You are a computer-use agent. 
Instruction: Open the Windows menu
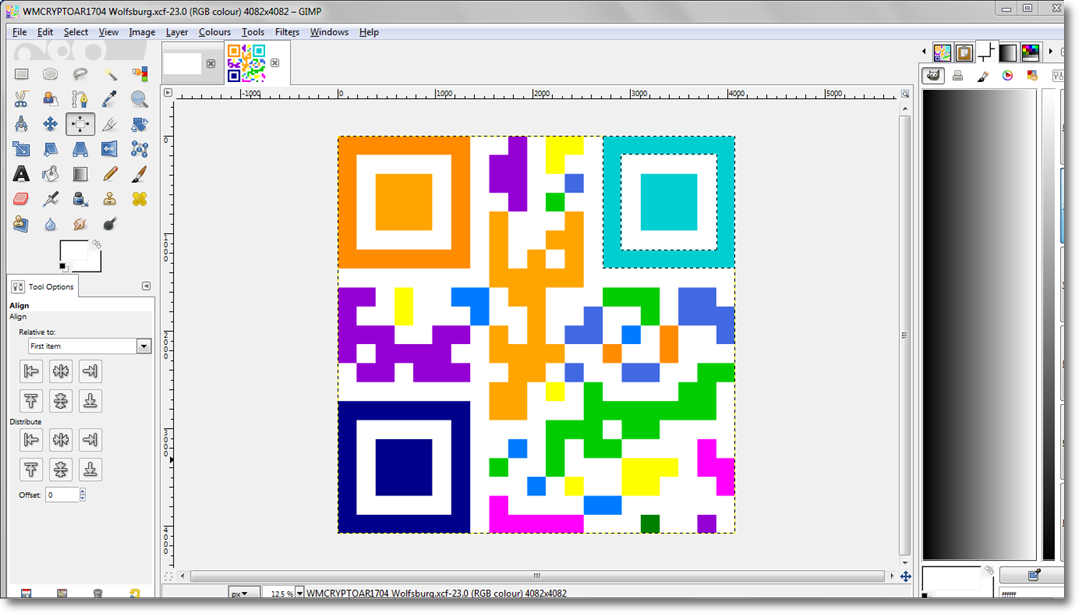pyautogui.click(x=329, y=32)
